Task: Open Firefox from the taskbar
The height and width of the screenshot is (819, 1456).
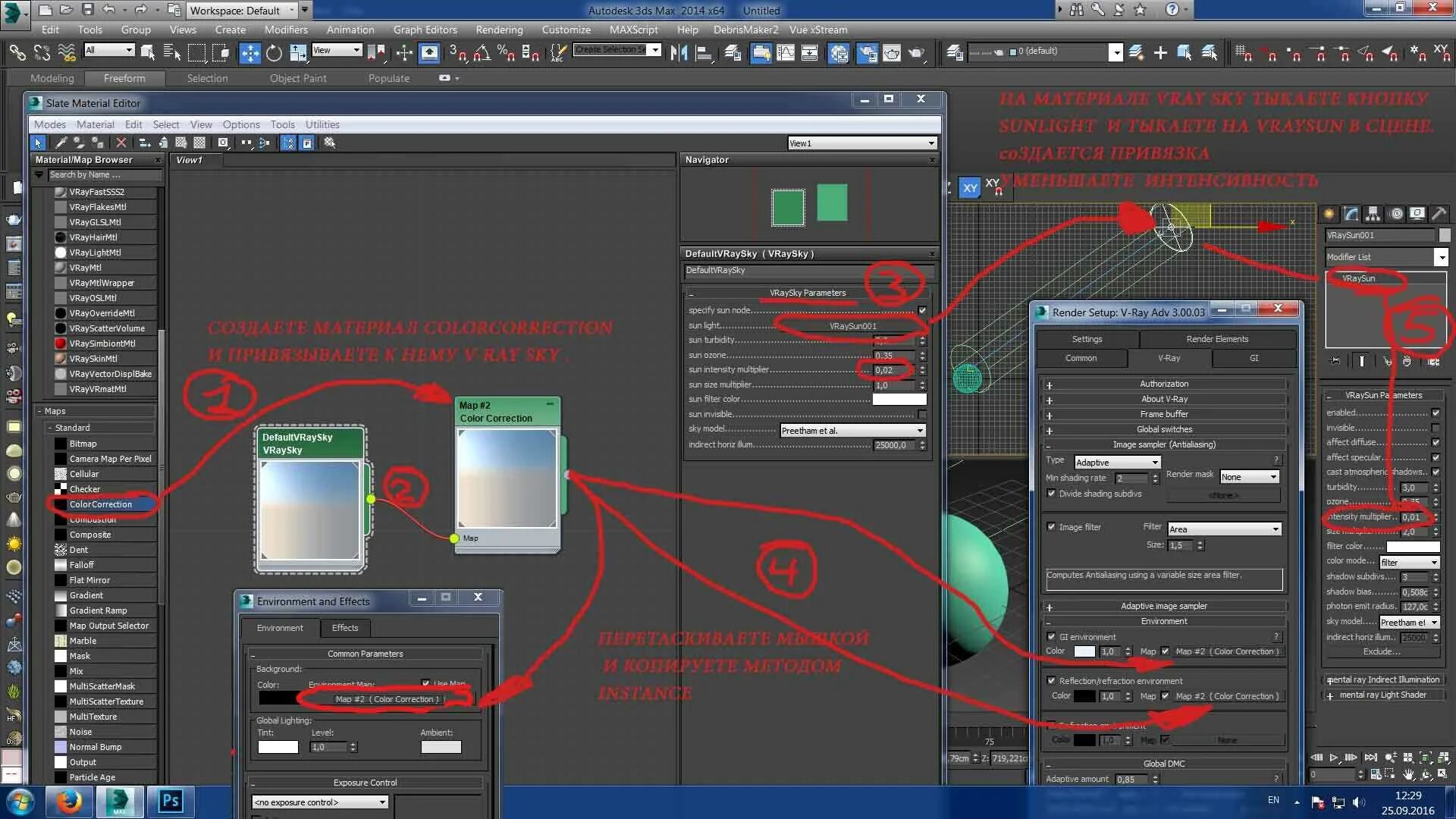Action: [69, 802]
